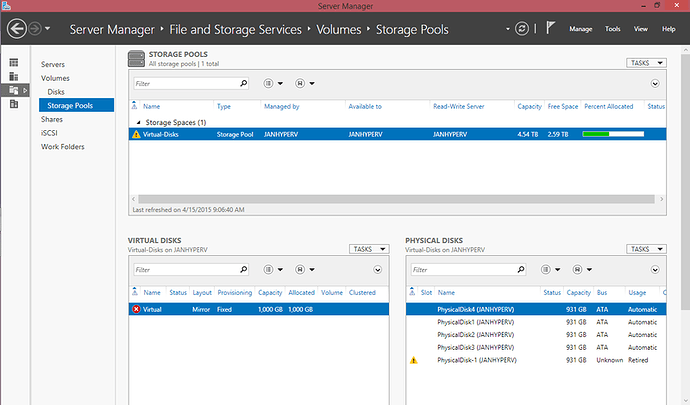Click the Virtual Disks filter field
Viewport: 690px width, 405px height.
[184, 270]
